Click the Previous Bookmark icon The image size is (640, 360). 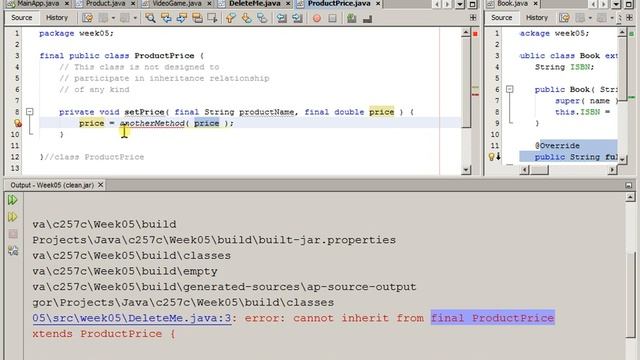(231, 18)
